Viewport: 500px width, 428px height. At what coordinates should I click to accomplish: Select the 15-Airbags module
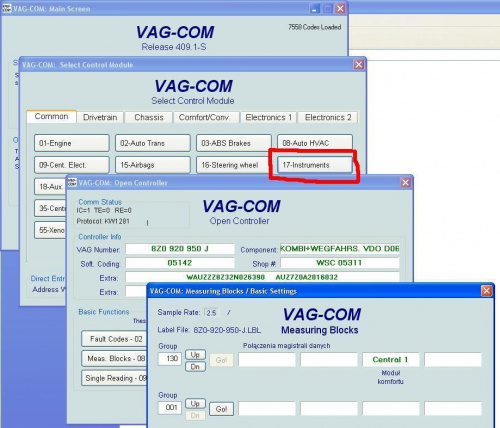pos(153,165)
